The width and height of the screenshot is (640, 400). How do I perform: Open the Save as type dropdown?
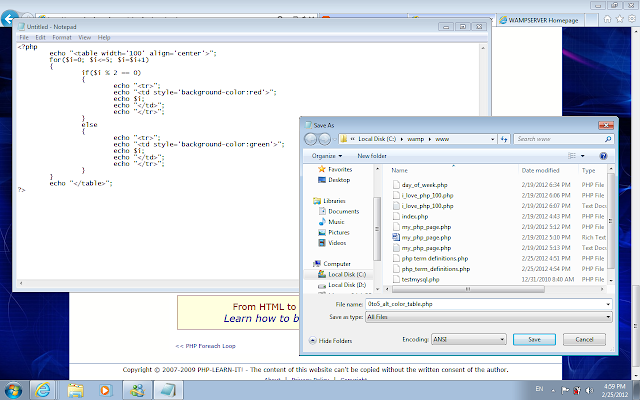[489, 317]
